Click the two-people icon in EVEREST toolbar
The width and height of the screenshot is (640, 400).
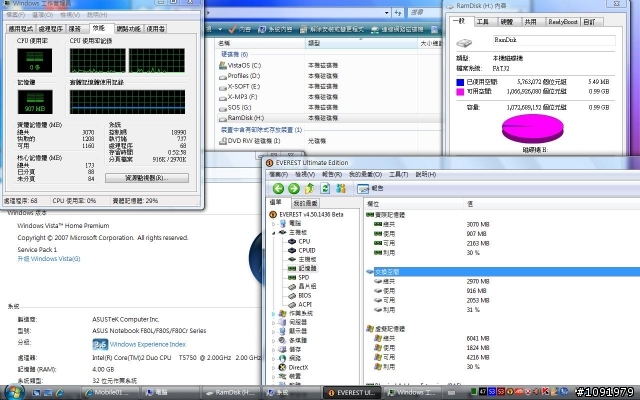pos(341,188)
